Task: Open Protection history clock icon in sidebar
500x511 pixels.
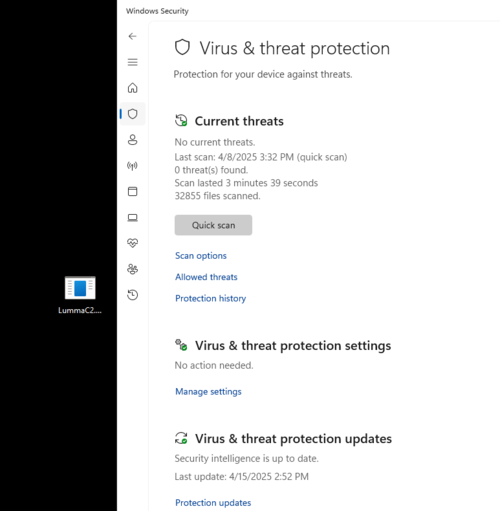Action: point(132,295)
